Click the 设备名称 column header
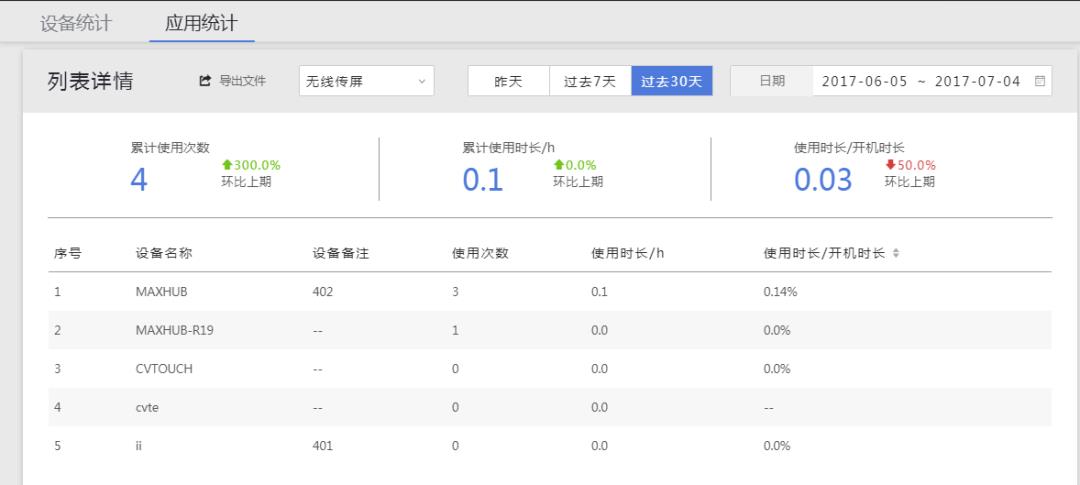The height and width of the screenshot is (485, 1080). pyautogui.click(x=164, y=254)
